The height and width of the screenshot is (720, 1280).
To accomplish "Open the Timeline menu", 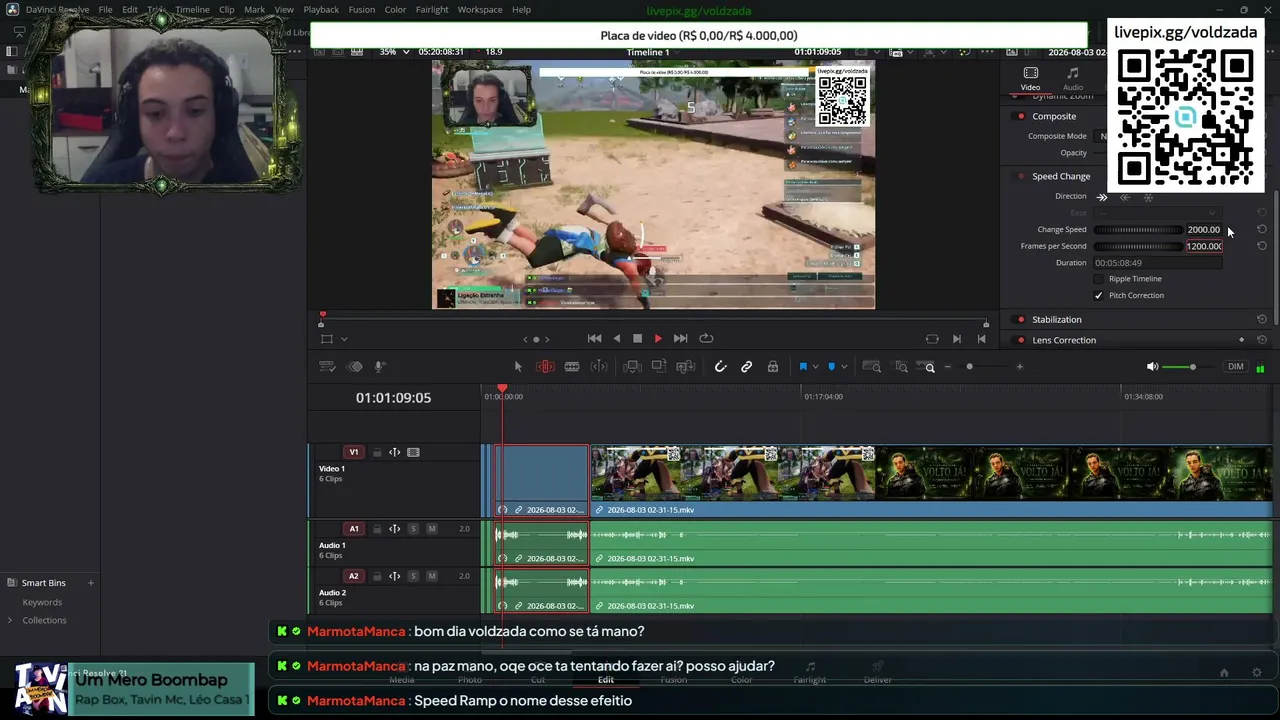I will 192,10.
